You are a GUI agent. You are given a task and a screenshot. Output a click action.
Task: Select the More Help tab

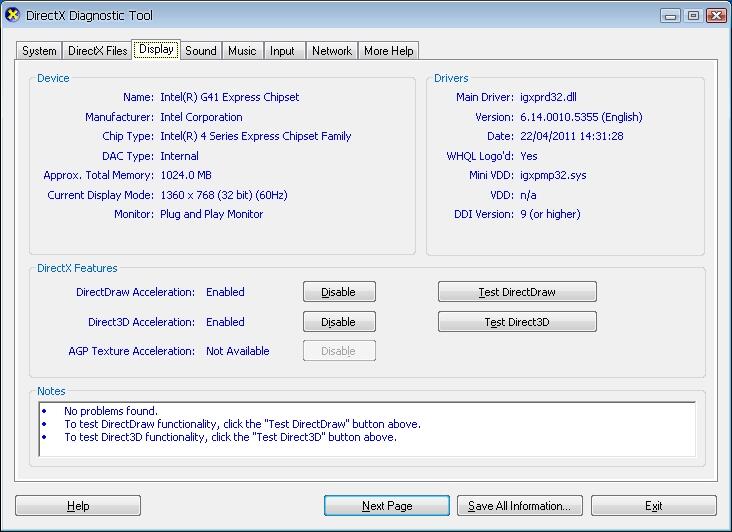(389, 51)
